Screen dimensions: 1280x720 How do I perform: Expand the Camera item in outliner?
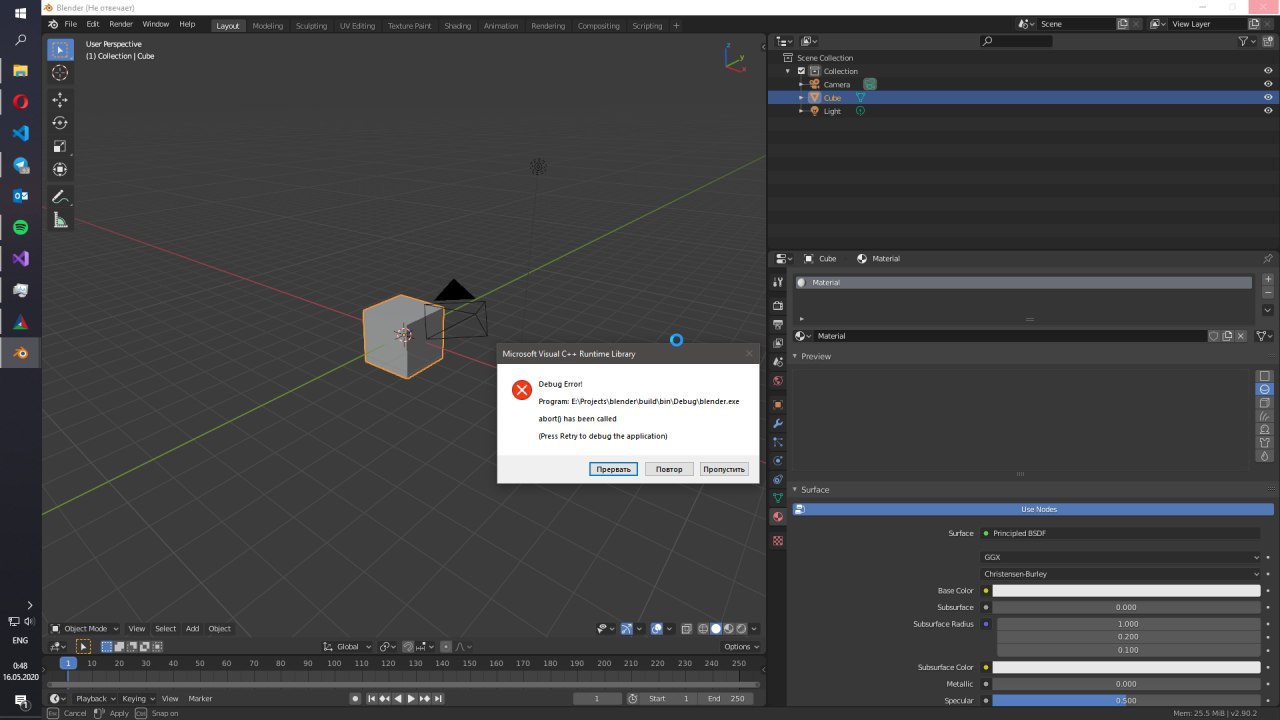[802, 84]
